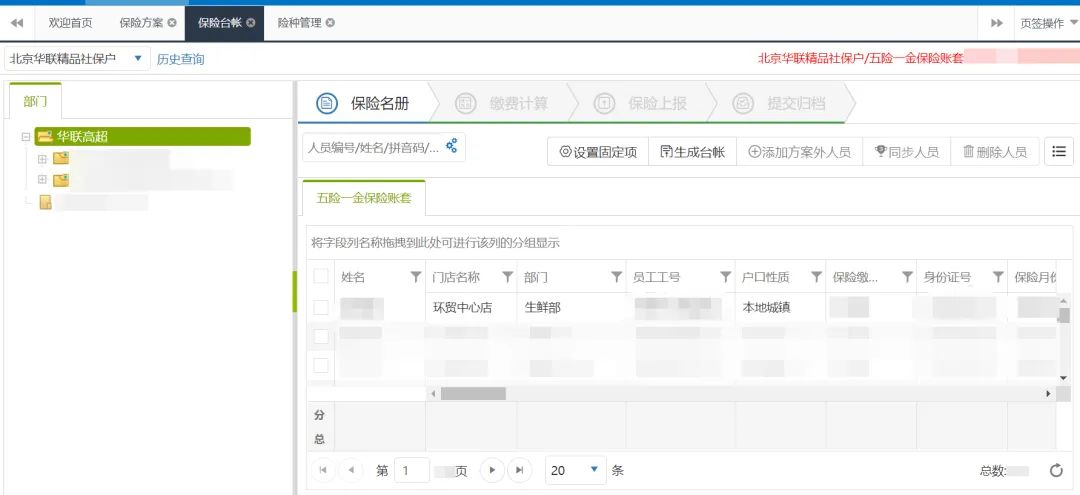Click the 设置固定项 button
The height and width of the screenshot is (495, 1080).
(x=598, y=151)
